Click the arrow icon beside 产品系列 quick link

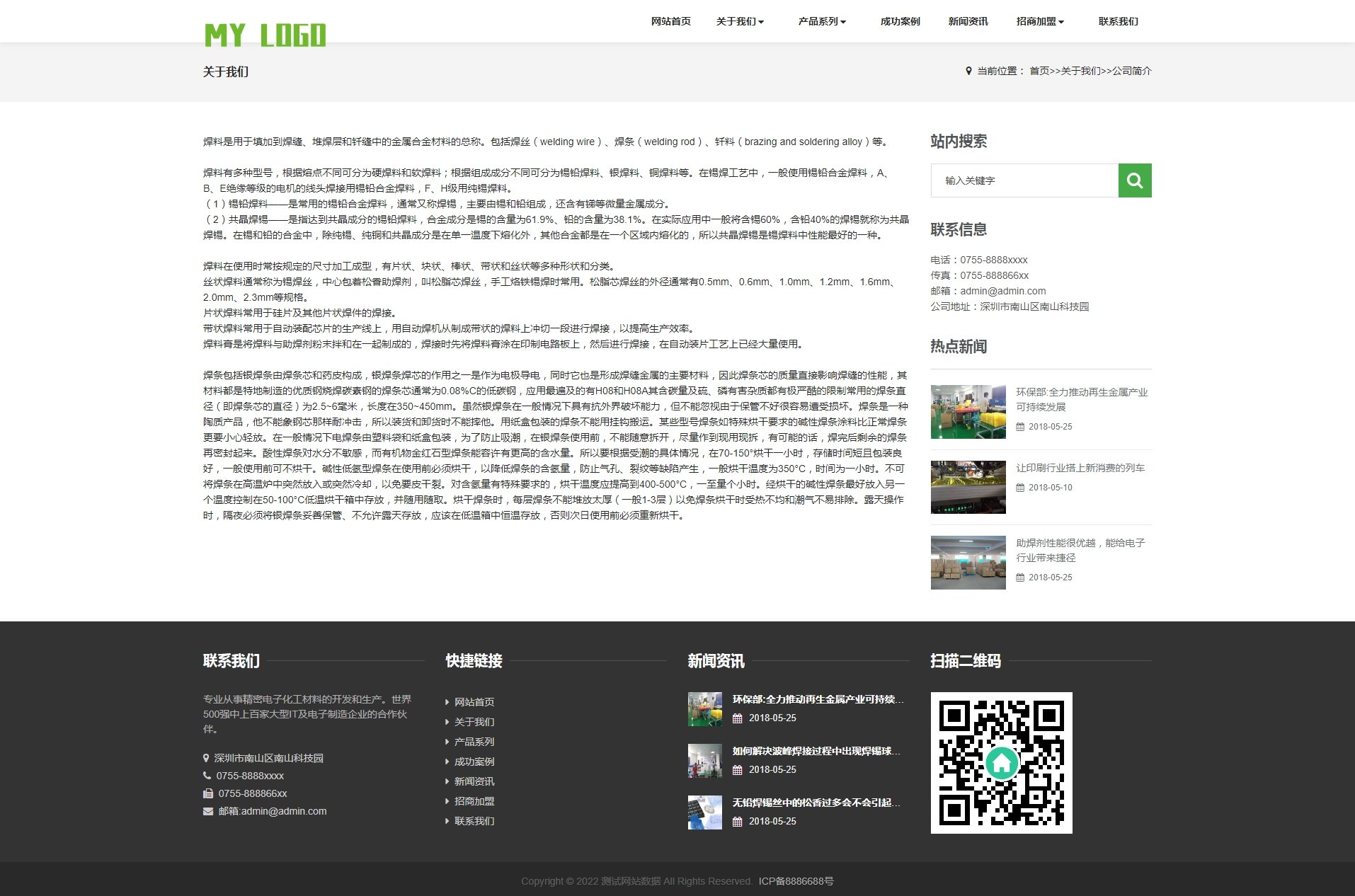[x=447, y=742]
